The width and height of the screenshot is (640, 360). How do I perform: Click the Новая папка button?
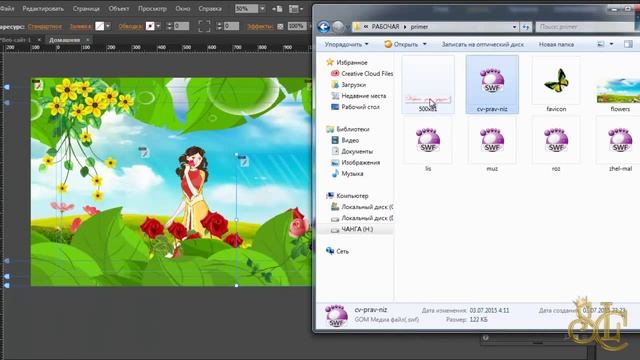[556, 44]
